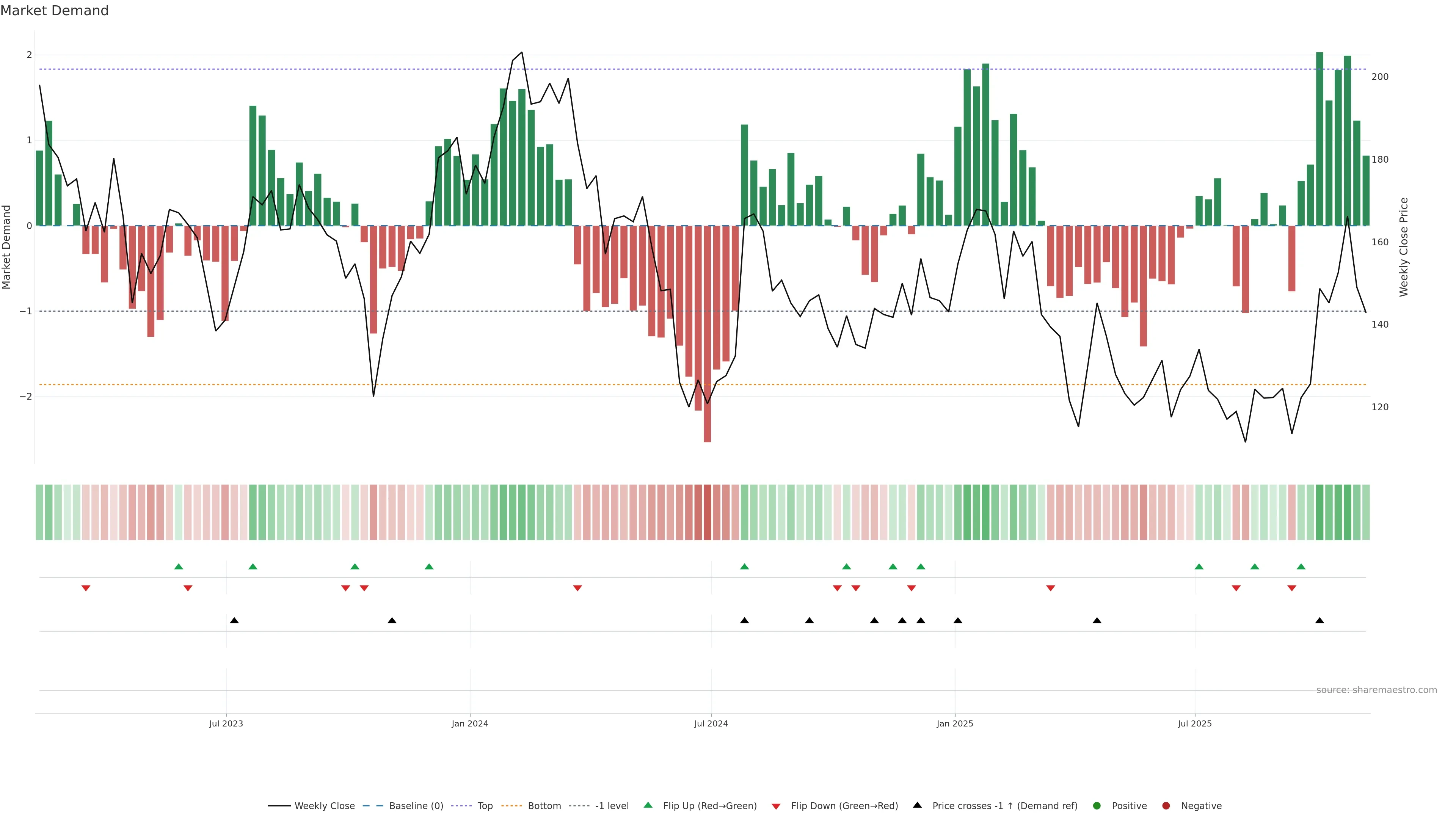Select the rightmost black price-cross triangle marker
This screenshot has width=1456, height=819.
(x=1319, y=621)
